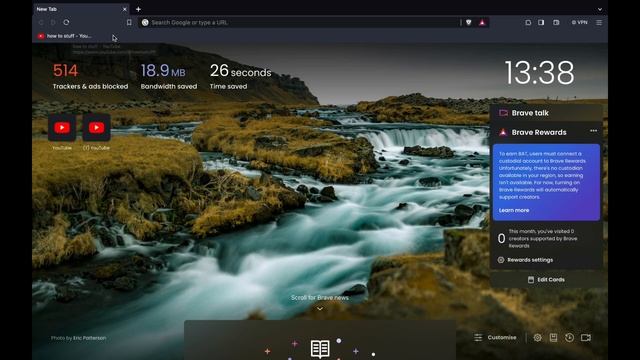Click the Brave News book icon

pos(320,349)
